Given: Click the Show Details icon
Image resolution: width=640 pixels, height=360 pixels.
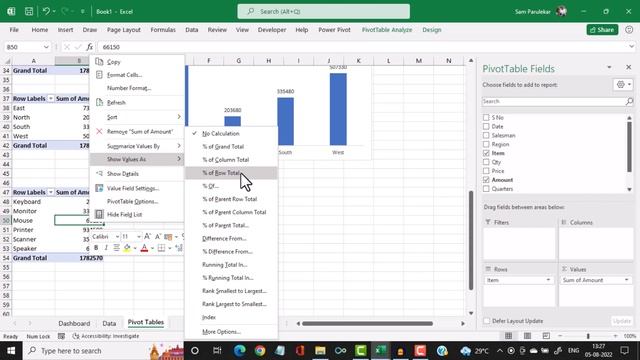Looking at the screenshot, I should [x=99, y=173].
